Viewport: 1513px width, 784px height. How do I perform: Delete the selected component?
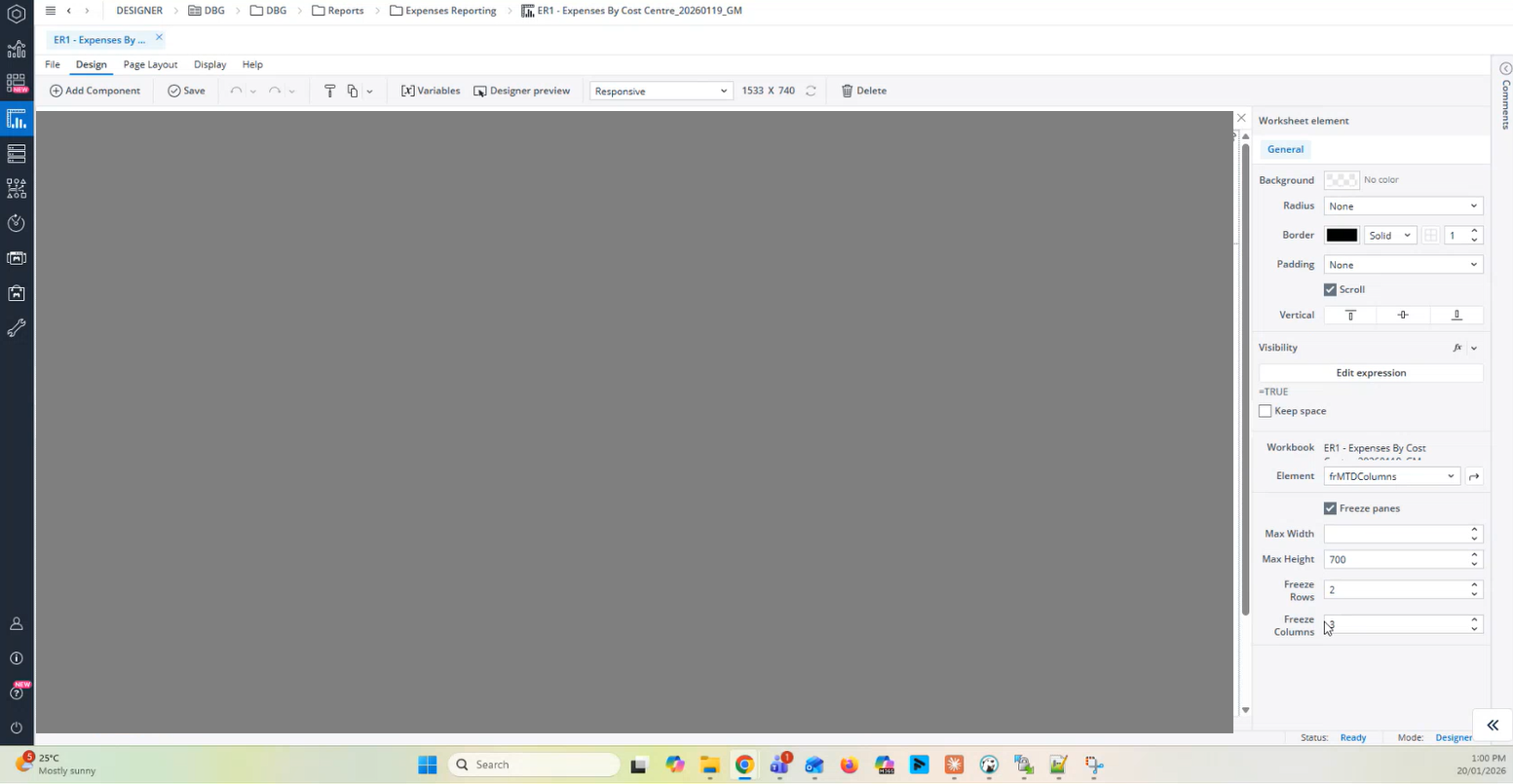tap(863, 91)
